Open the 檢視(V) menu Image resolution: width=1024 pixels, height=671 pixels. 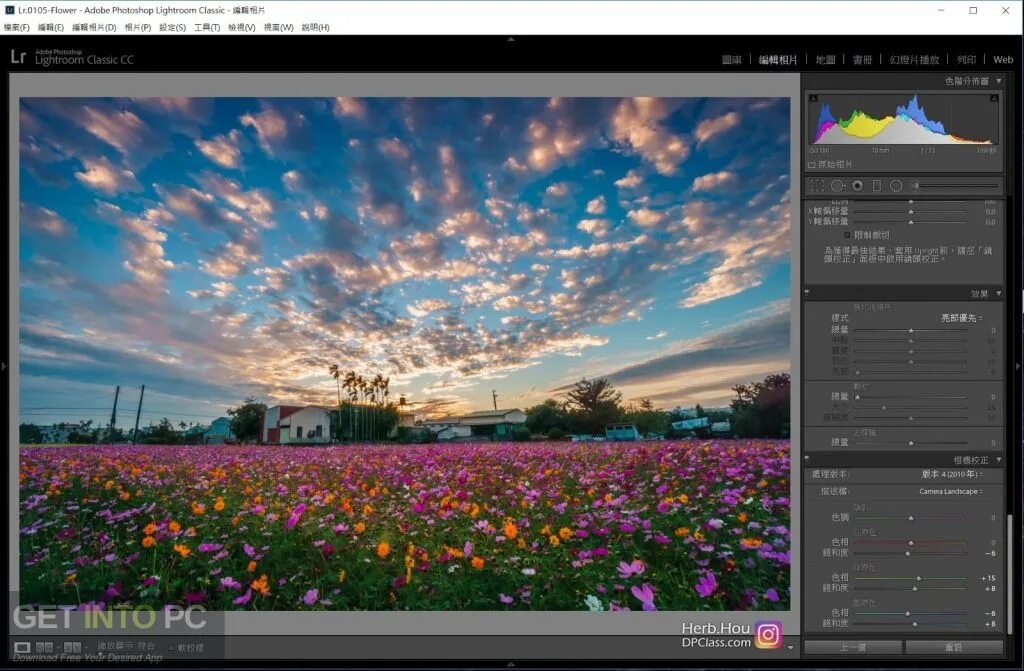point(242,27)
